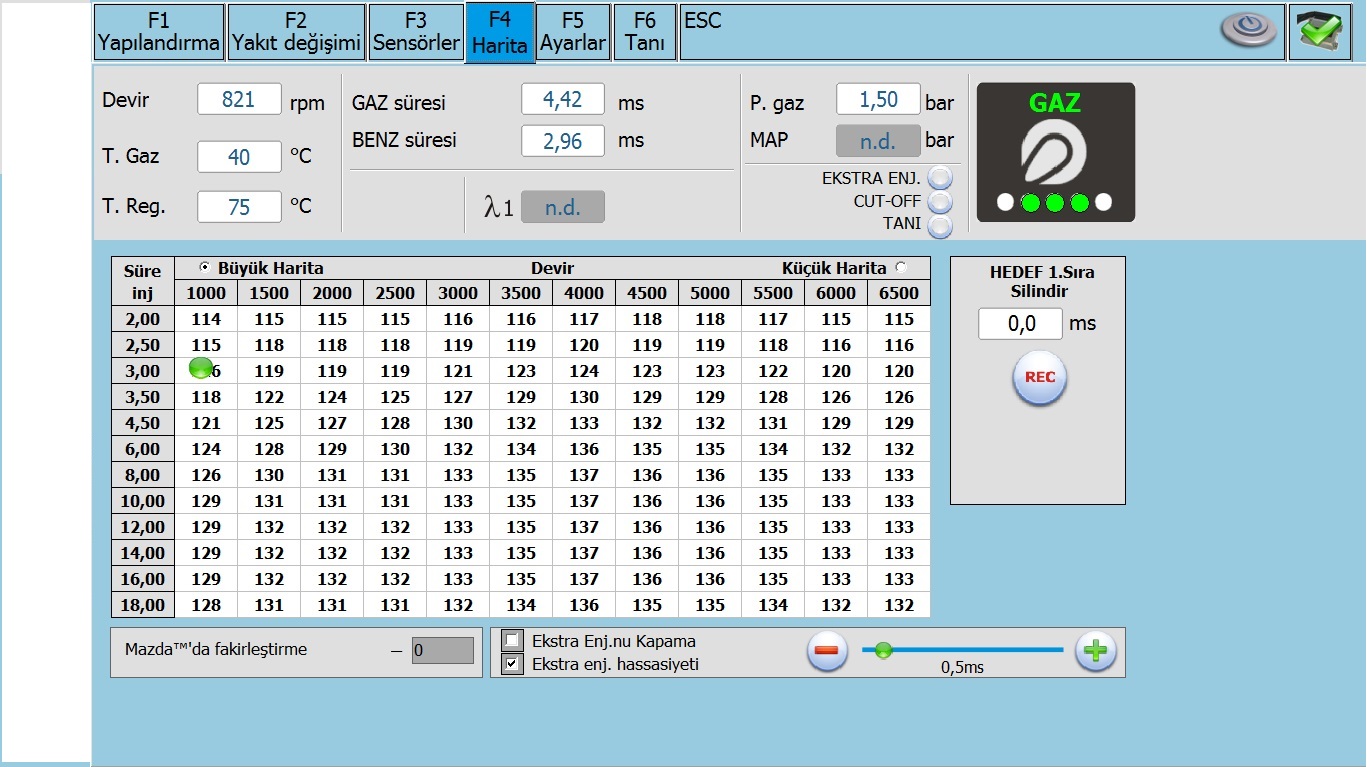Select cell 127 in row 3,50
The height and width of the screenshot is (767, 1367).
point(458,397)
